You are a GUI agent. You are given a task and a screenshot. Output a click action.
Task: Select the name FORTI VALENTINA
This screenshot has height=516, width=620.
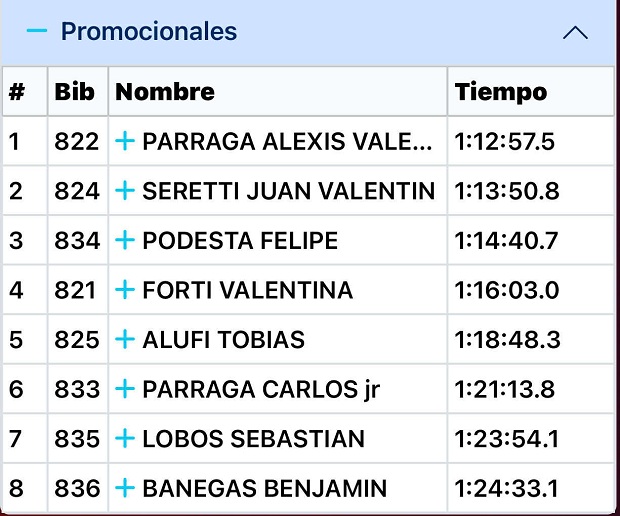247,290
